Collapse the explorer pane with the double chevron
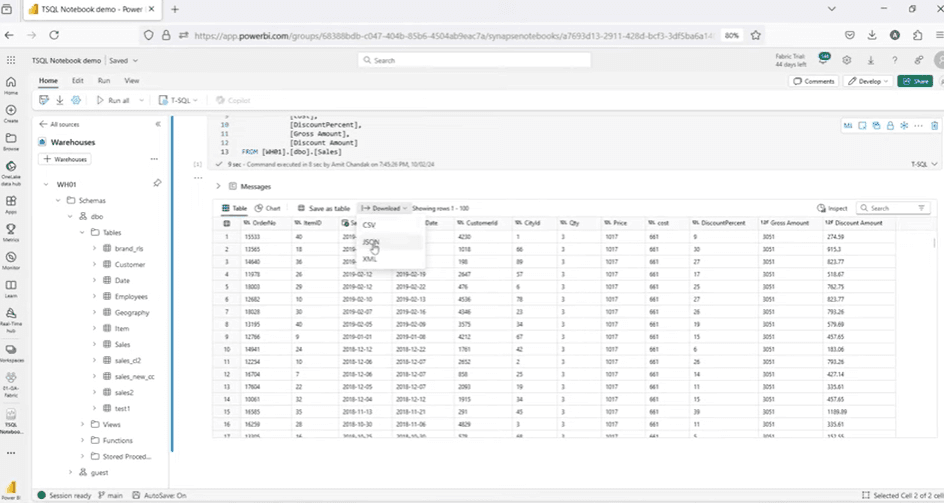Screen dimensions: 944x503 pyautogui.click(x=158, y=124)
